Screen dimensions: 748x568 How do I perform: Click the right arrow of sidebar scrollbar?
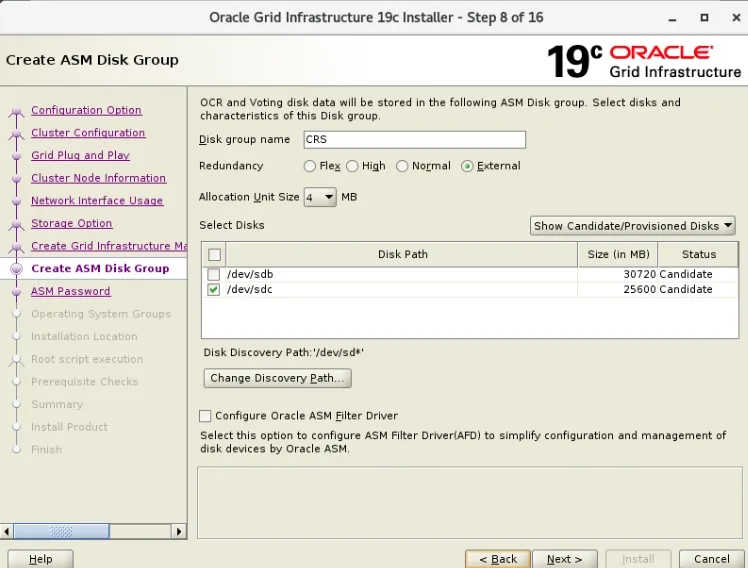[x=179, y=531]
